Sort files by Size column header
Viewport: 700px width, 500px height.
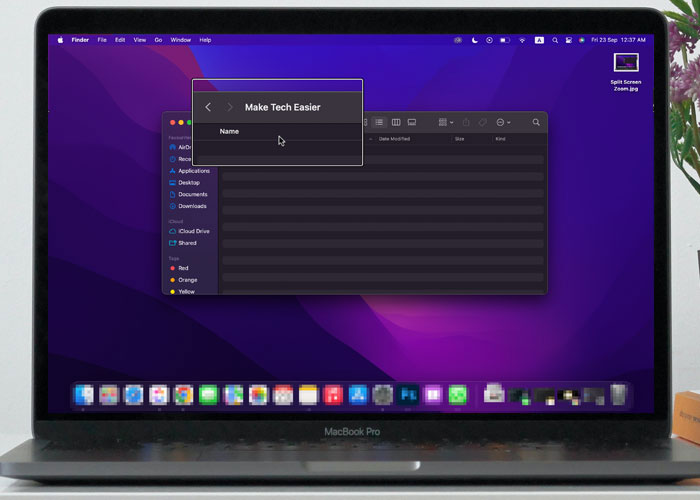[459, 139]
